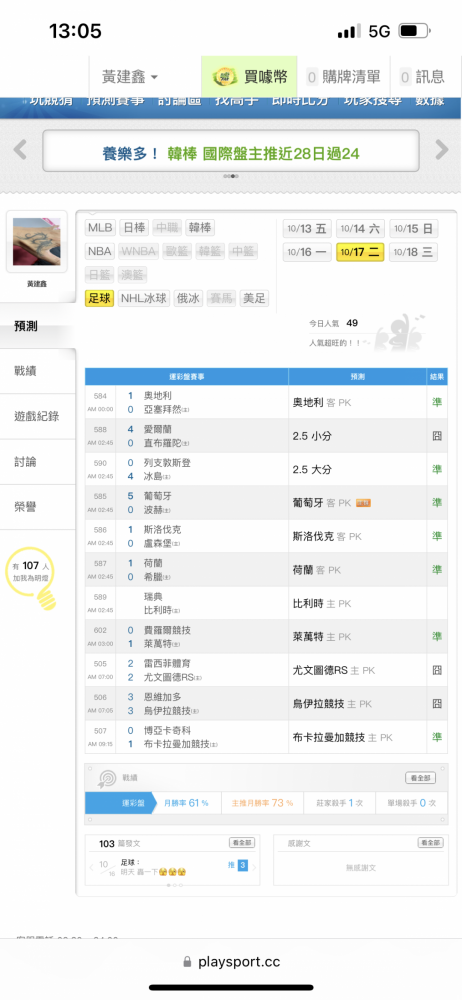Viewport: 462px width, 1000px height.
Task: Select the 10/17 二 date
Action: coord(360,252)
